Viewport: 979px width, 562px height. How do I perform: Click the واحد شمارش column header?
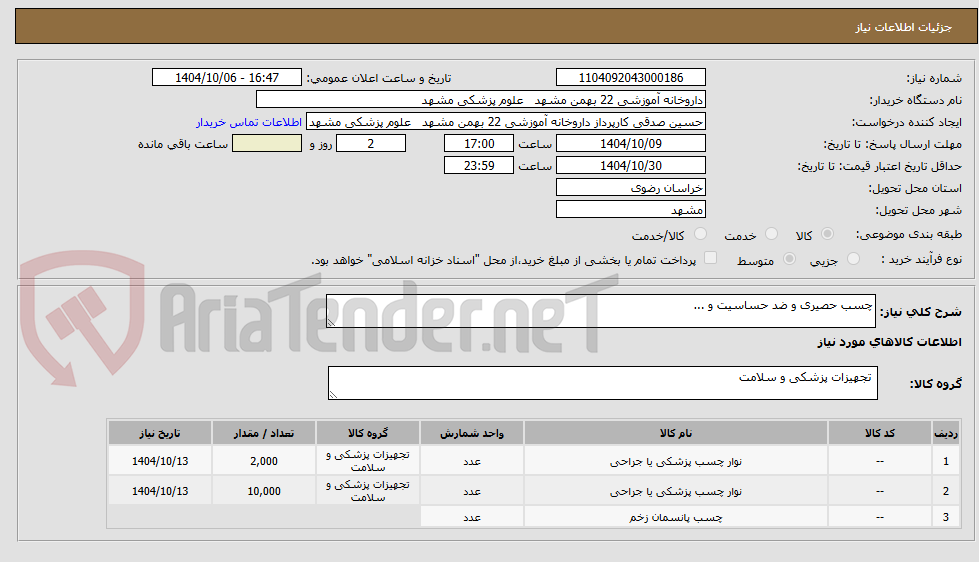click(472, 433)
